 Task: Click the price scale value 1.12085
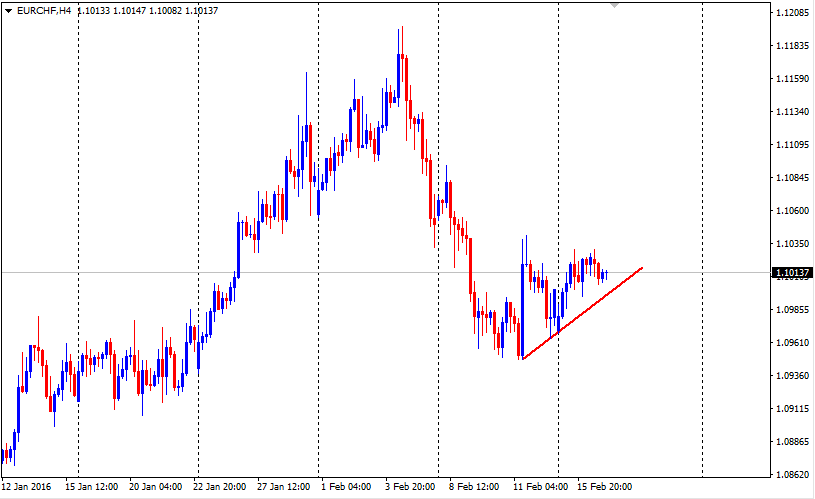792,13
